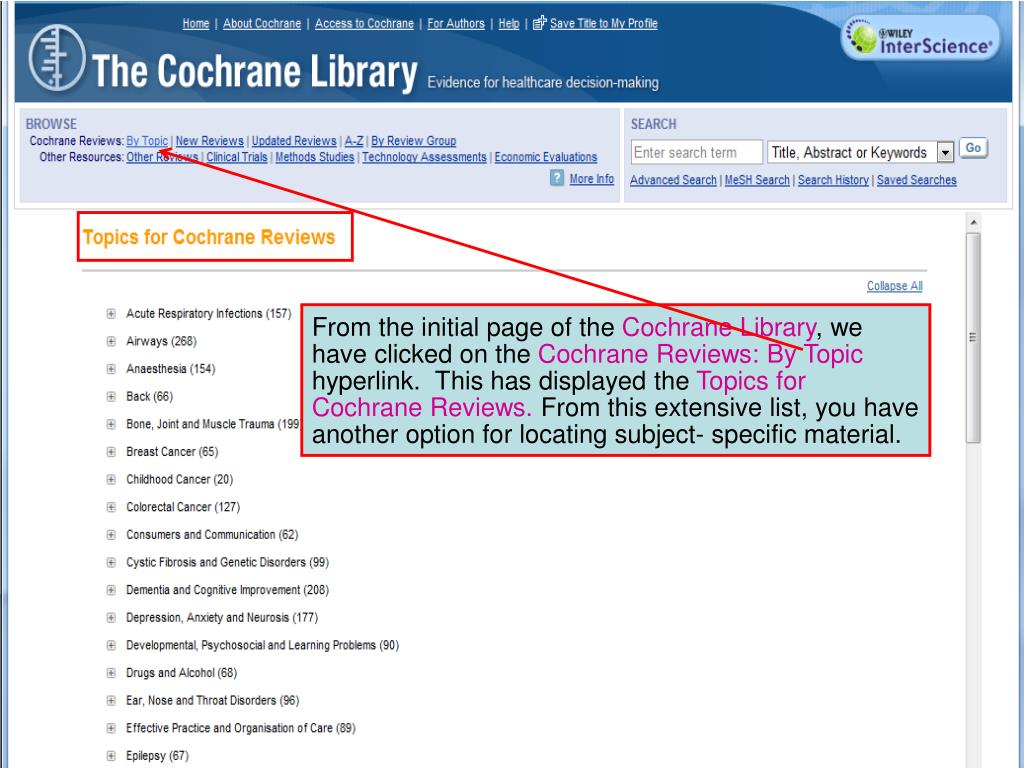Open Advanced Search

tap(673, 180)
